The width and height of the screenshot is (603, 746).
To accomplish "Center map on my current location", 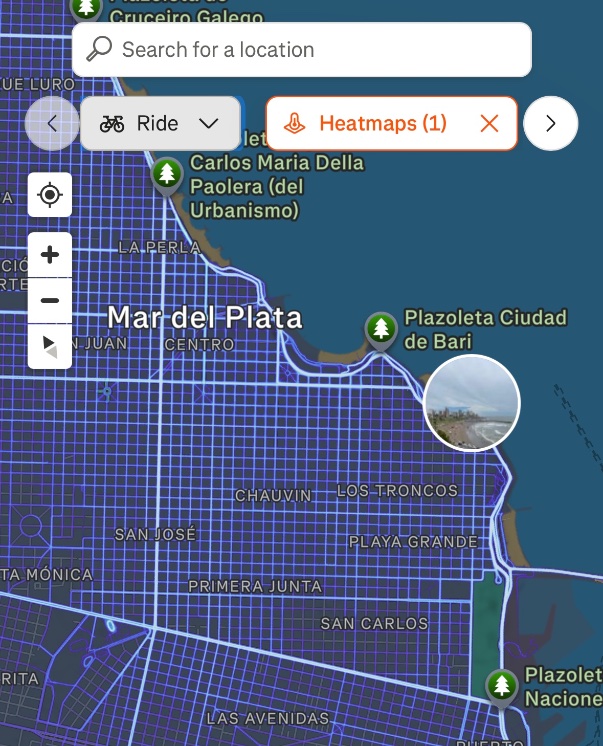I will [x=50, y=195].
